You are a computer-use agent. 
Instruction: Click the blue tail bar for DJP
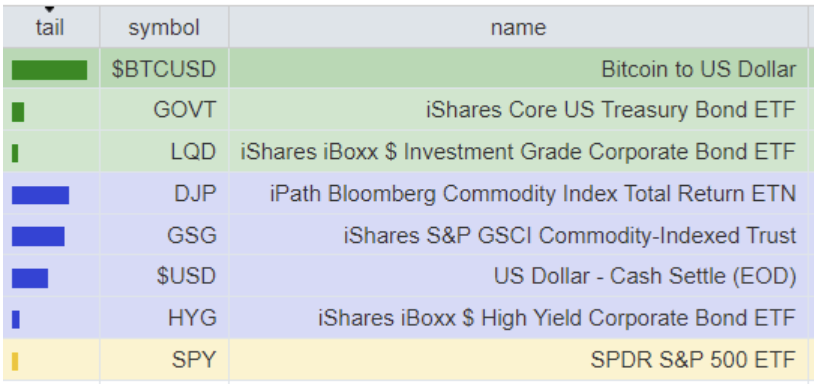point(40,195)
